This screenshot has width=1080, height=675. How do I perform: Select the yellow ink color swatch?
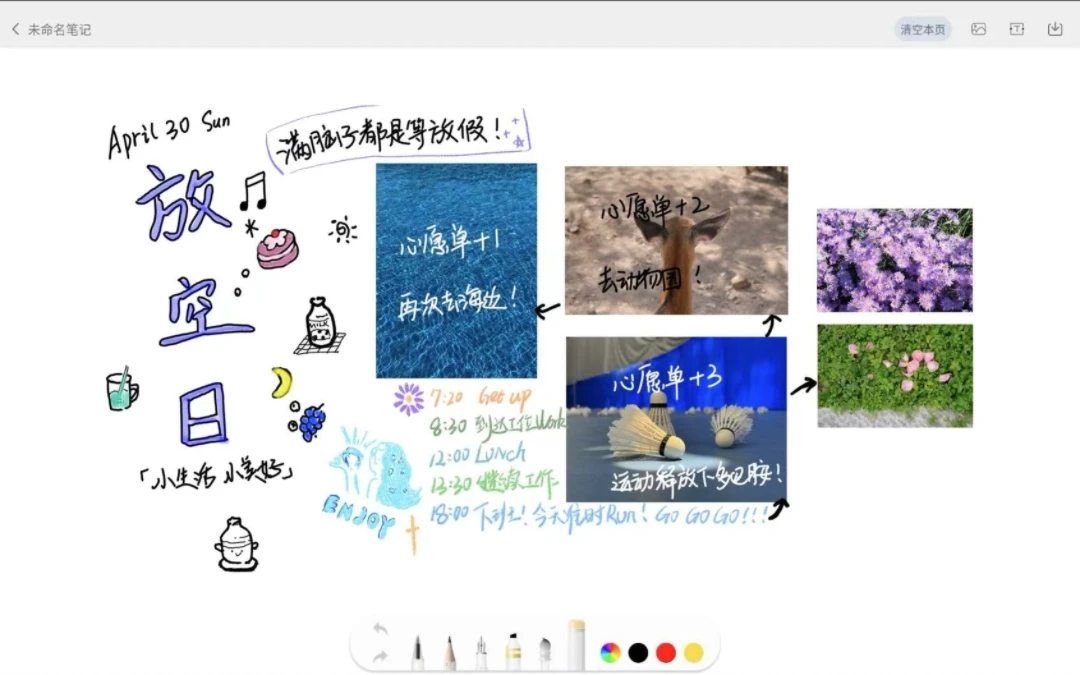tap(692, 650)
